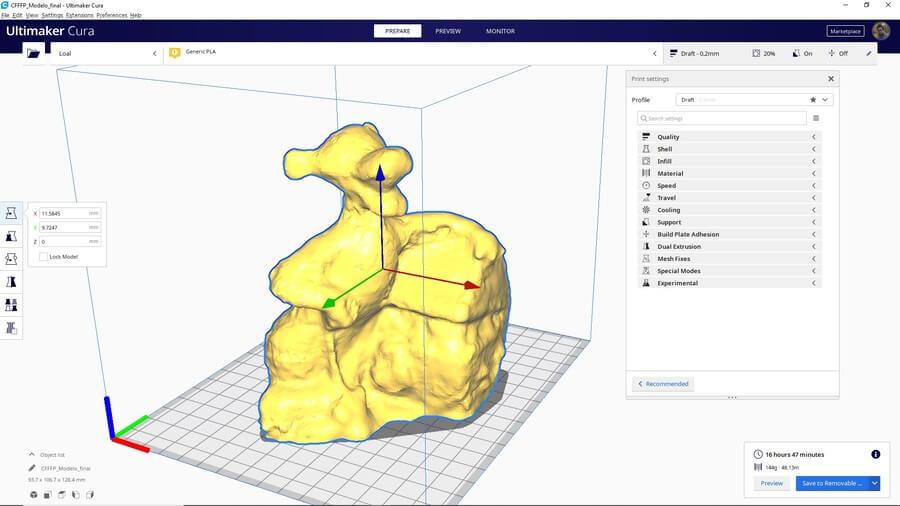Image resolution: width=900 pixels, height=506 pixels.
Task: Open file via folder icon
Action: tap(33, 53)
